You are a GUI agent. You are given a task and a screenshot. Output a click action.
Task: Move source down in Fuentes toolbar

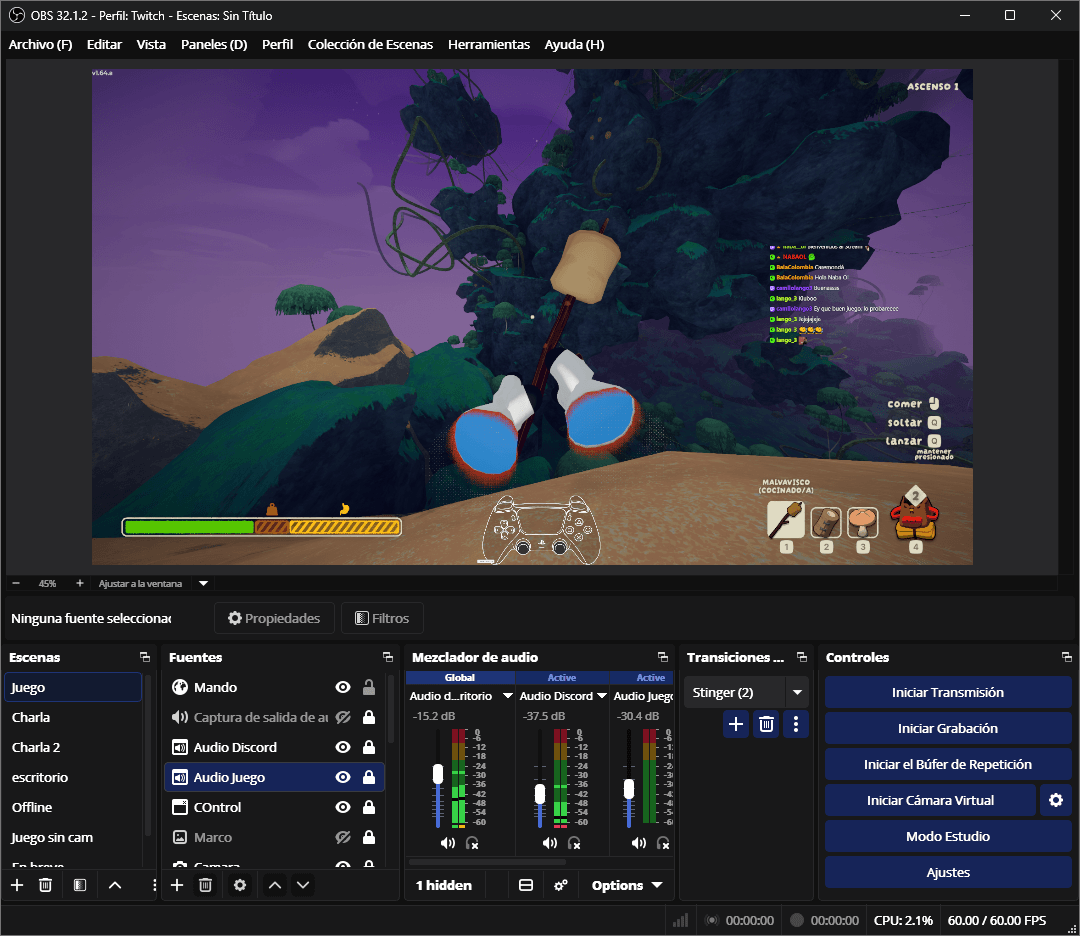303,885
